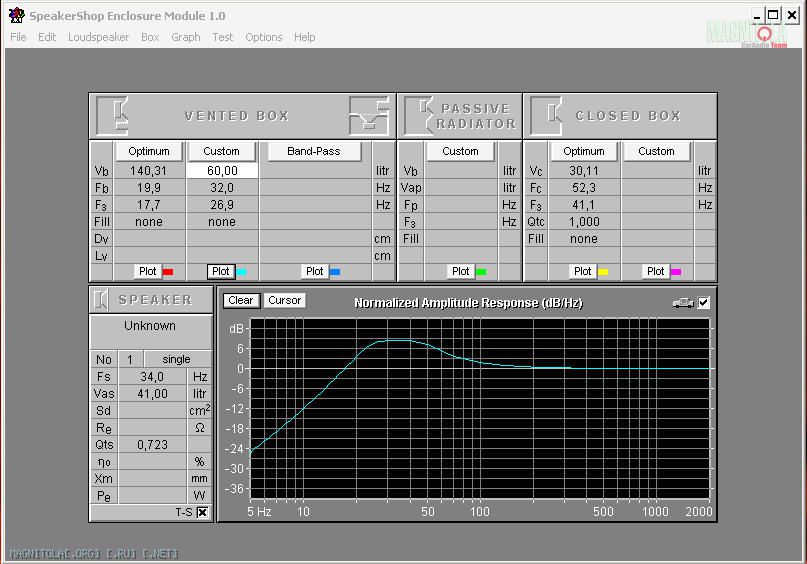807x564 pixels.
Task: Click the green passive radiator color swatch
Action: (481, 272)
